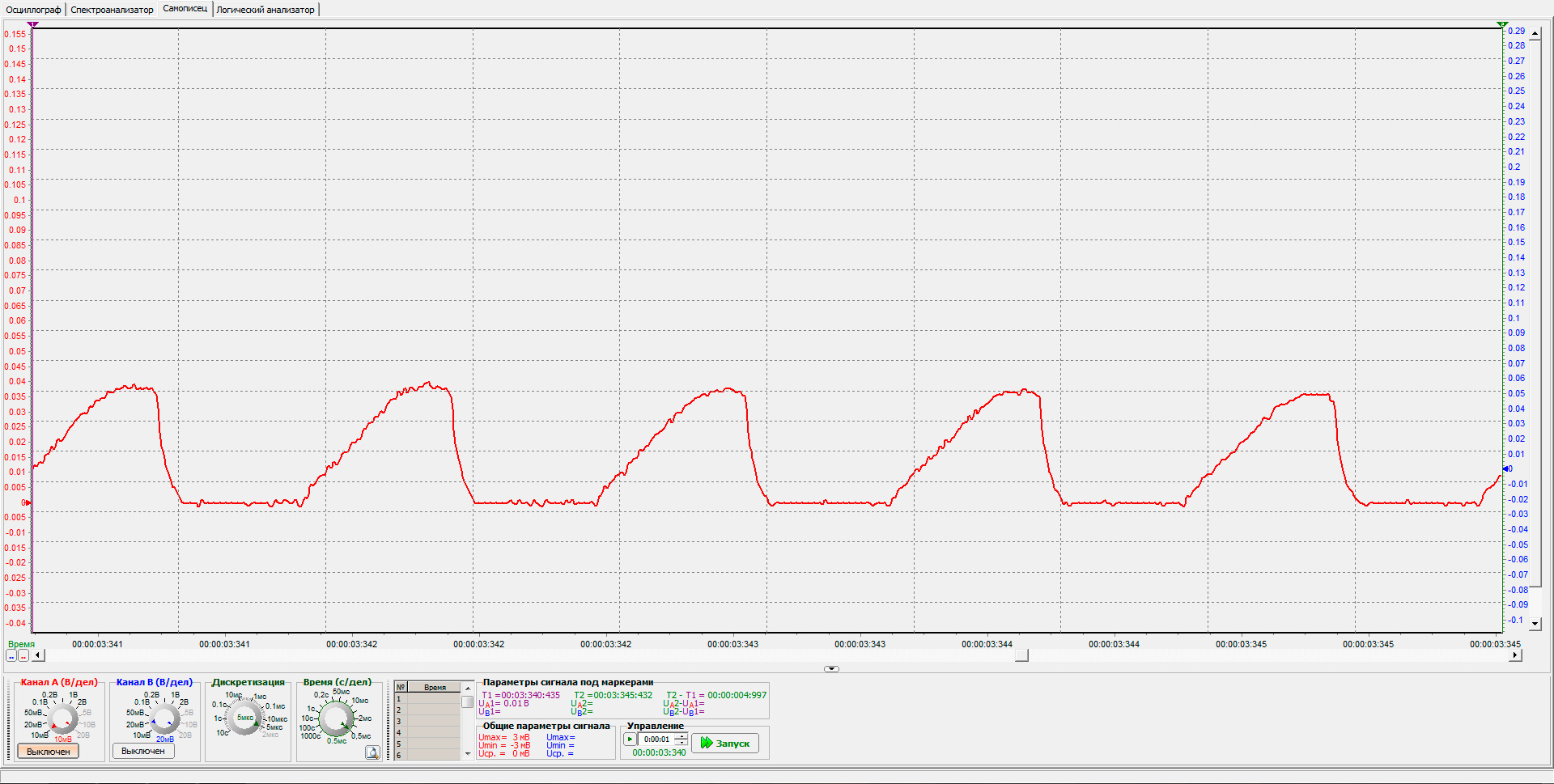Increase the recording duration with the spinner up arrow
This screenshot has height=784, width=1554.
(681, 736)
